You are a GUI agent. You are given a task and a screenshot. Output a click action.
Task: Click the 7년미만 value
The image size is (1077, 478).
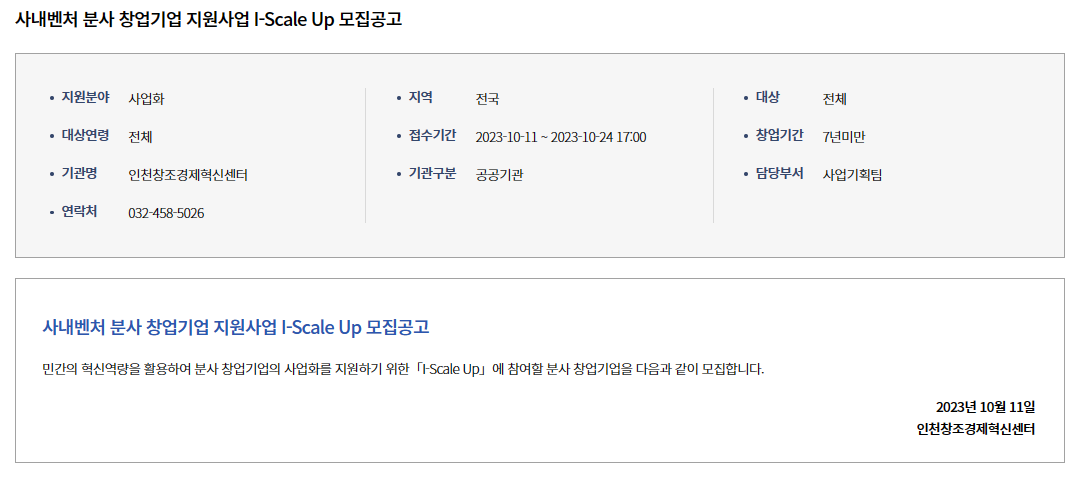[x=844, y=137]
